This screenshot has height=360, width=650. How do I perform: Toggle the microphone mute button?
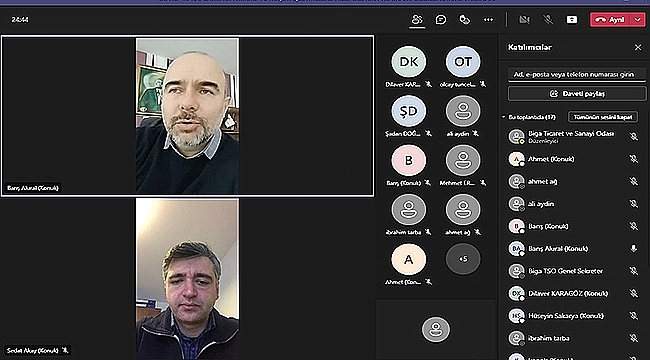click(548, 19)
